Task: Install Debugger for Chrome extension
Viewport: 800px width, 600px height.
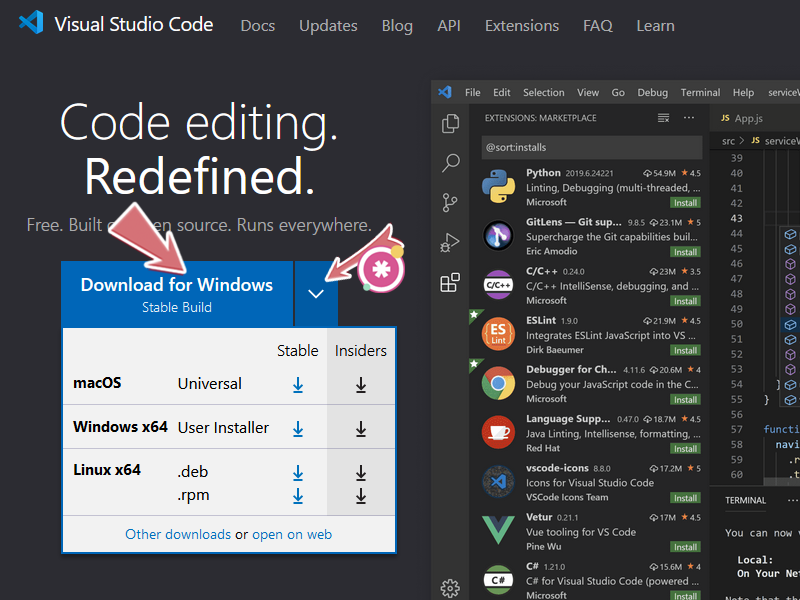Action: 685,399
